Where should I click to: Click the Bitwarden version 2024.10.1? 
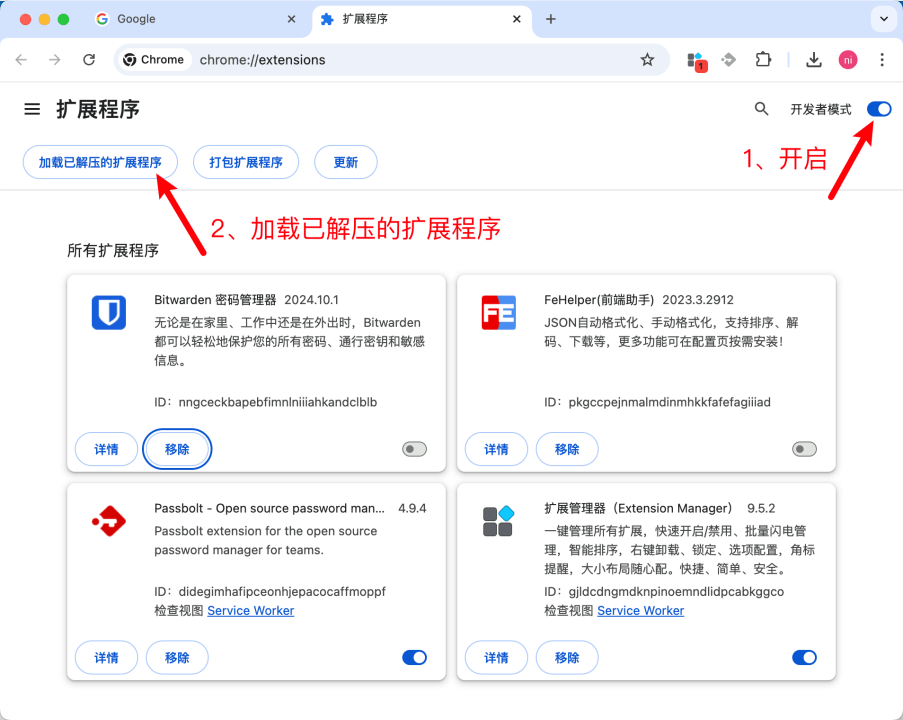[x=312, y=300]
